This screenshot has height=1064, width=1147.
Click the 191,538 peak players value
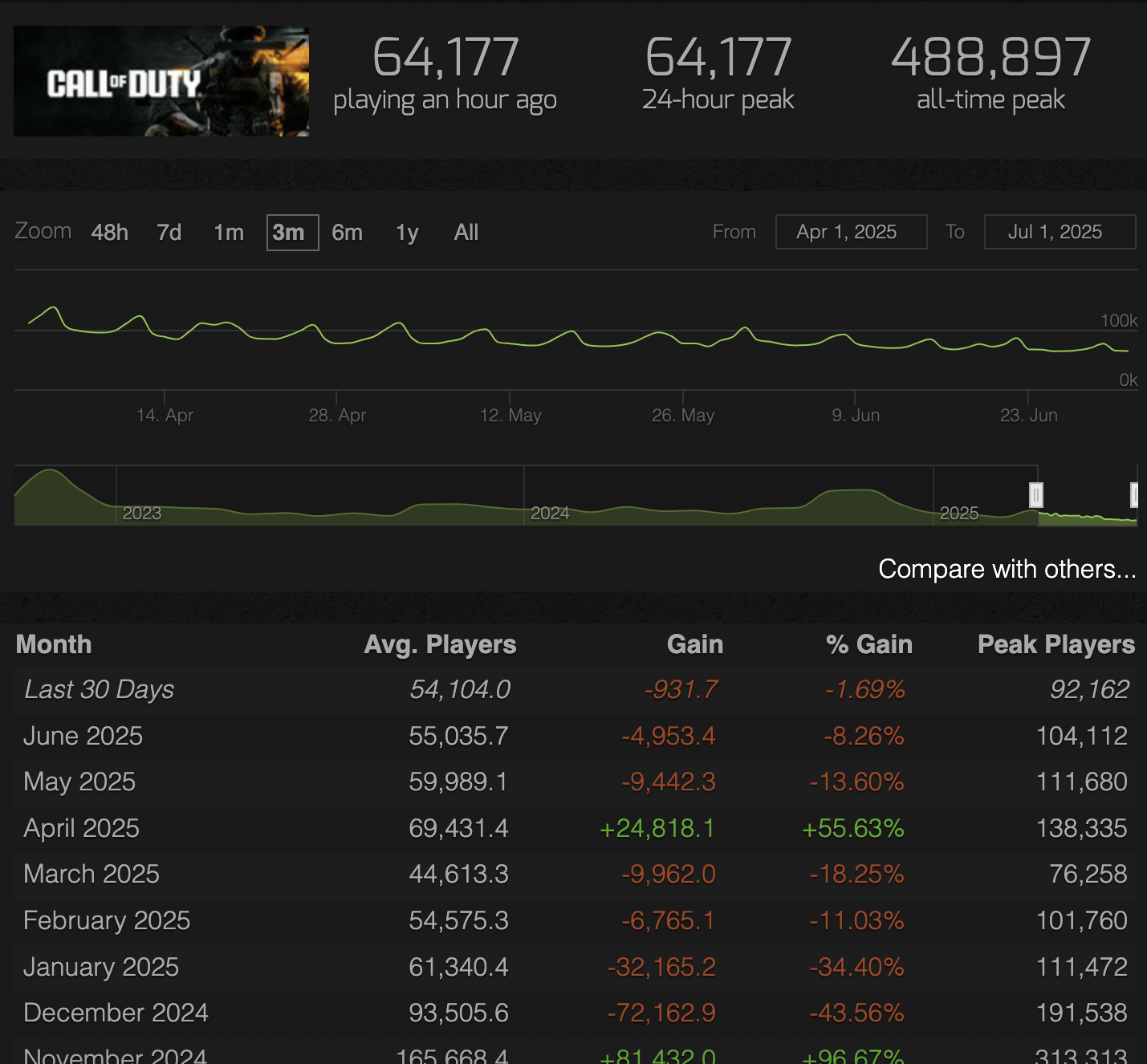pos(1082,1013)
